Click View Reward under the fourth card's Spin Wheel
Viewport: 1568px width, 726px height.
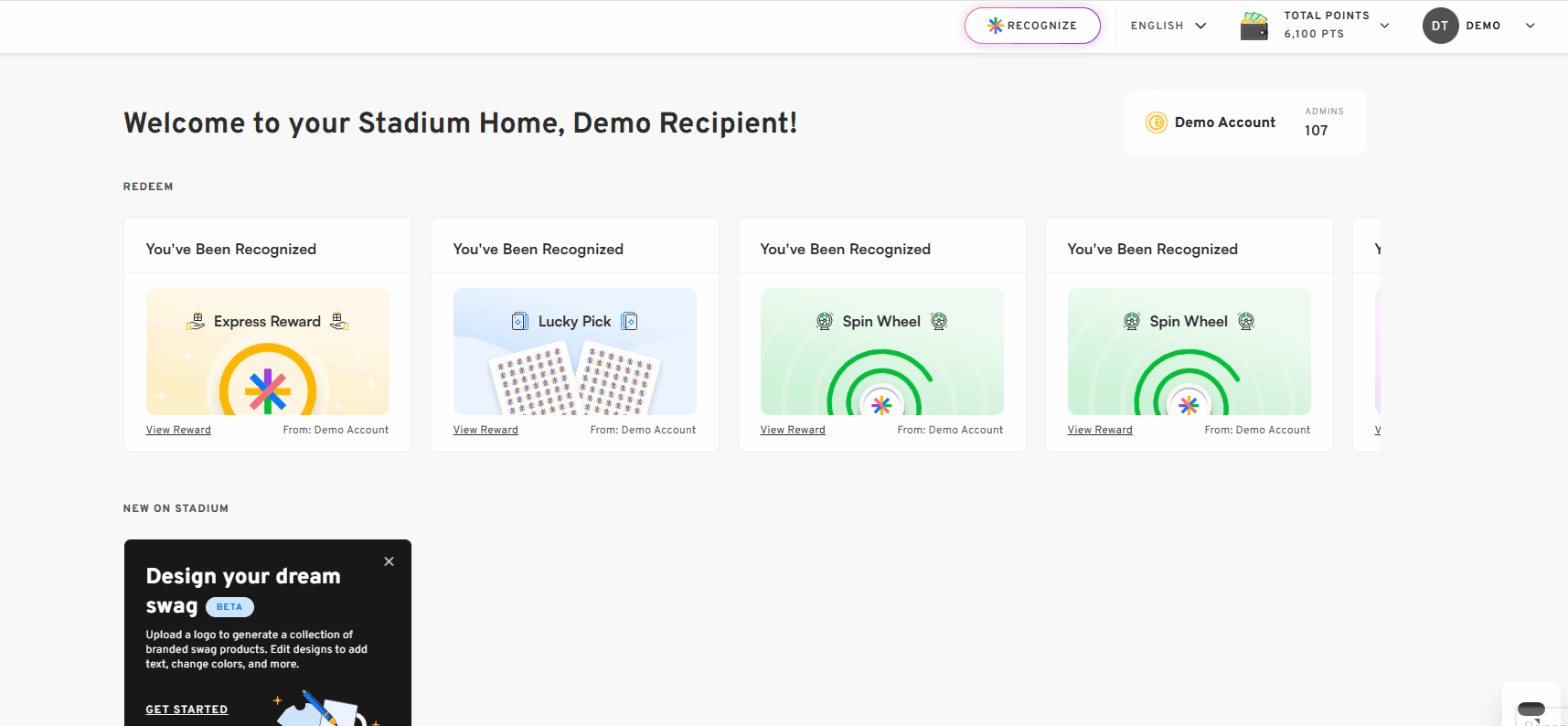(1100, 430)
